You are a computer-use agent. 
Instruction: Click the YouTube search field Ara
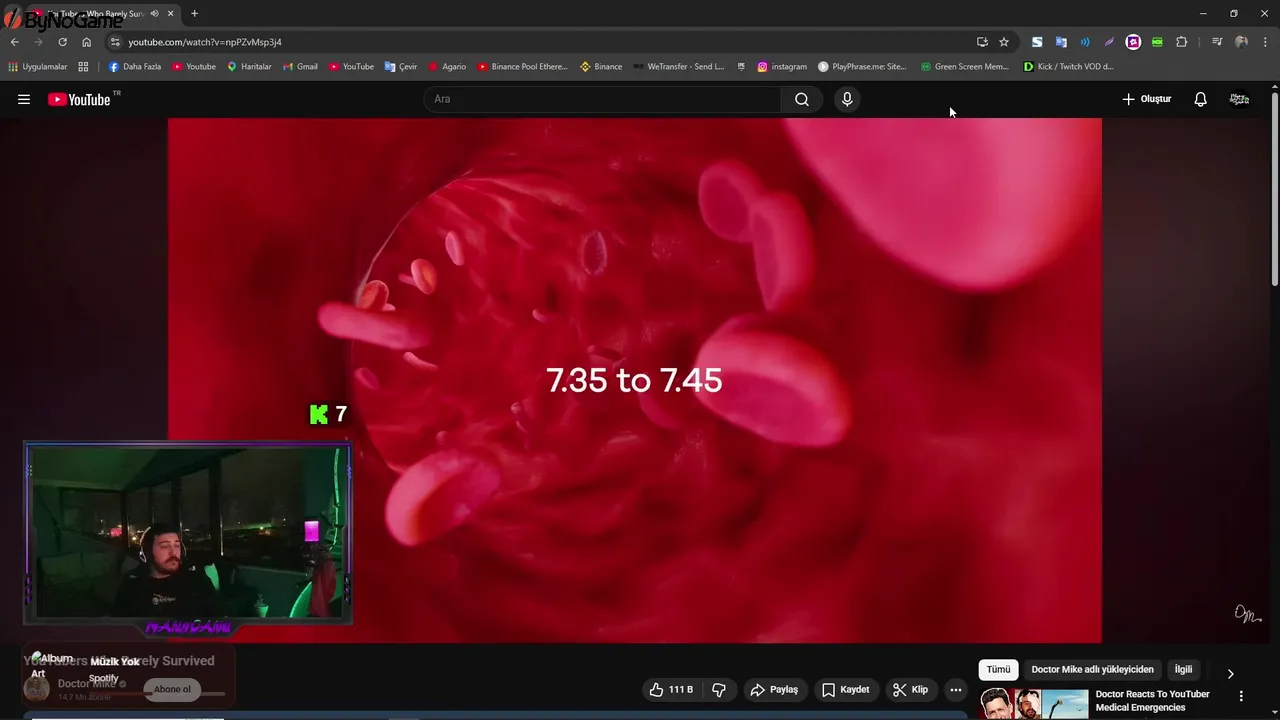point(603,99)
